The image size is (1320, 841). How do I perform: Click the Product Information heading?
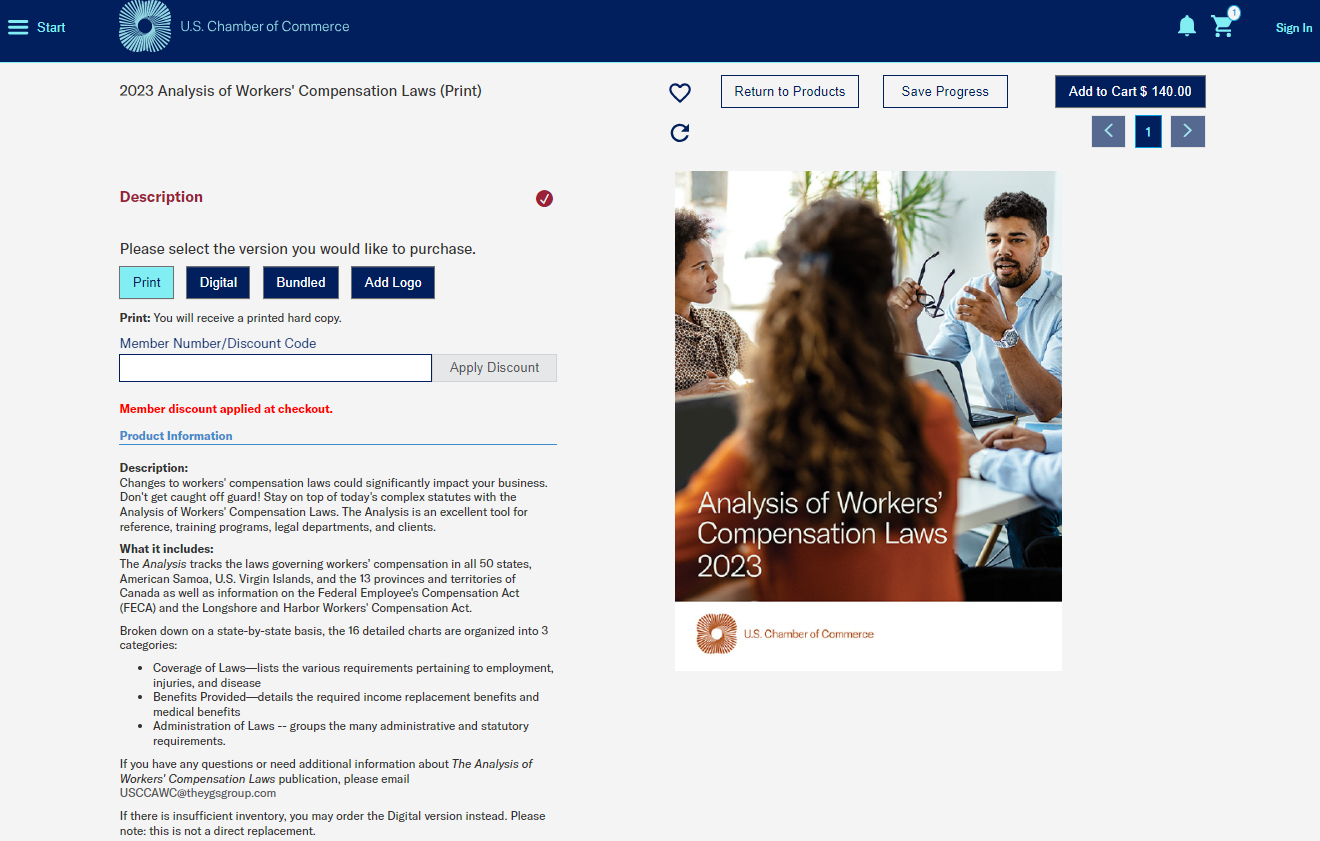click(176, 436)
